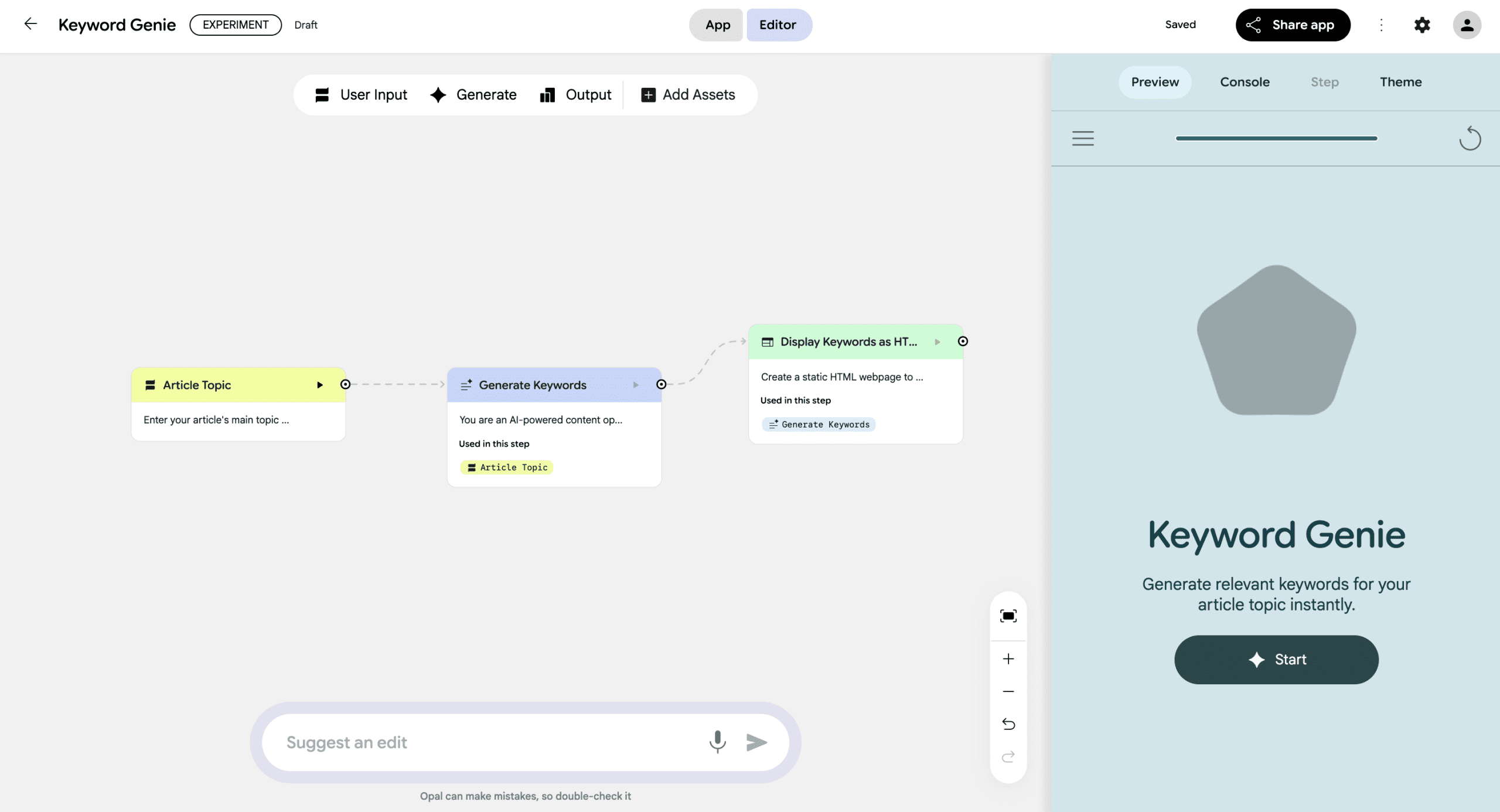The image size is (1500, 812).
Task: Add a User Input step
Action: click(x=362, y=94)
